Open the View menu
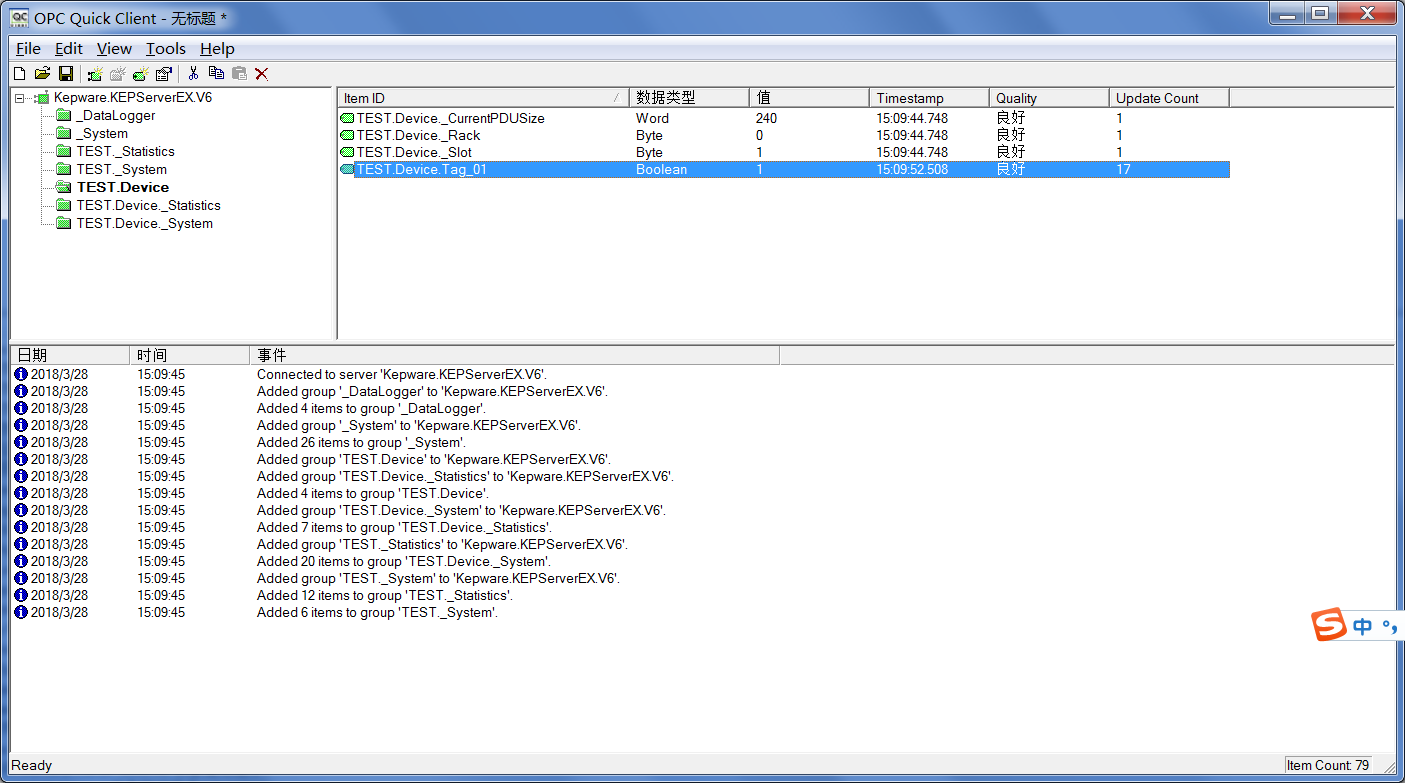The height and width of the screenshot is (783, 1405). (x=114, y=48)
